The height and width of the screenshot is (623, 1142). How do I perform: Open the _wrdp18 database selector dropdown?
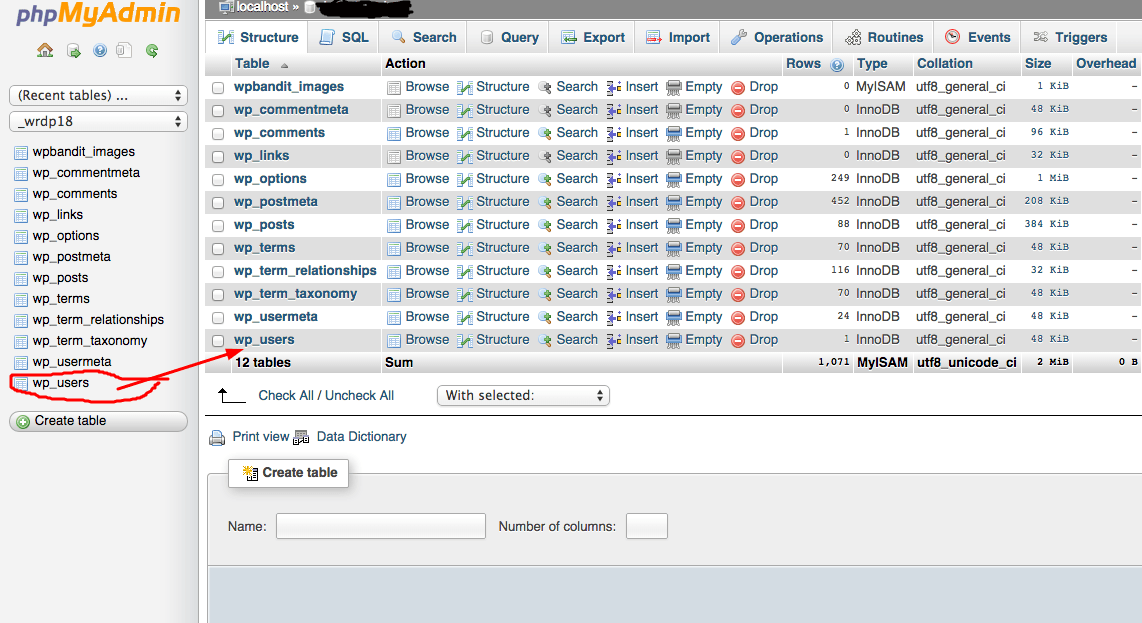[x=98, y=121]
